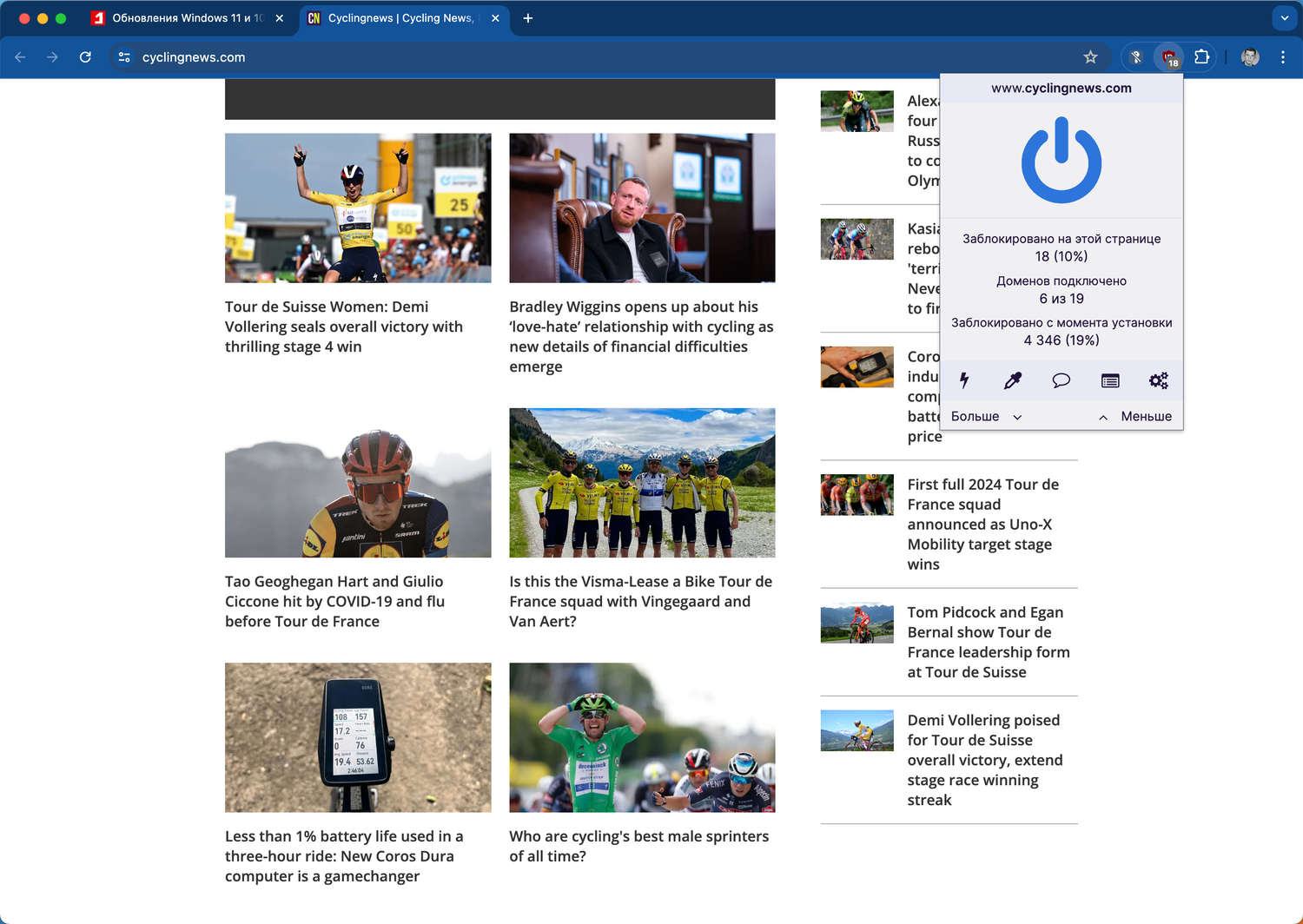Click the Visma team mountain group photo
Screen dimensions: 1303x924
(642, 483)
